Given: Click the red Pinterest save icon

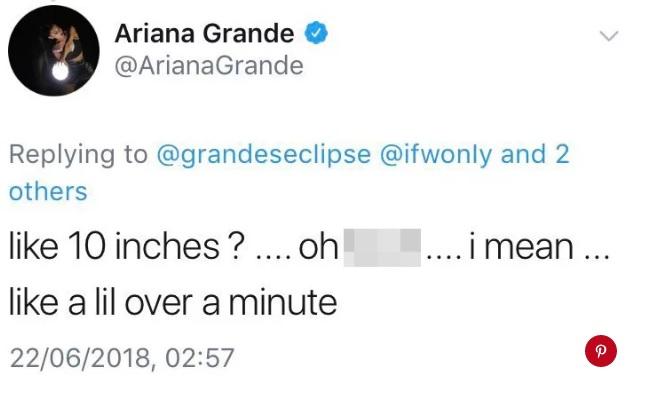Looking at the screenshot, I should (x=600, y=352).
